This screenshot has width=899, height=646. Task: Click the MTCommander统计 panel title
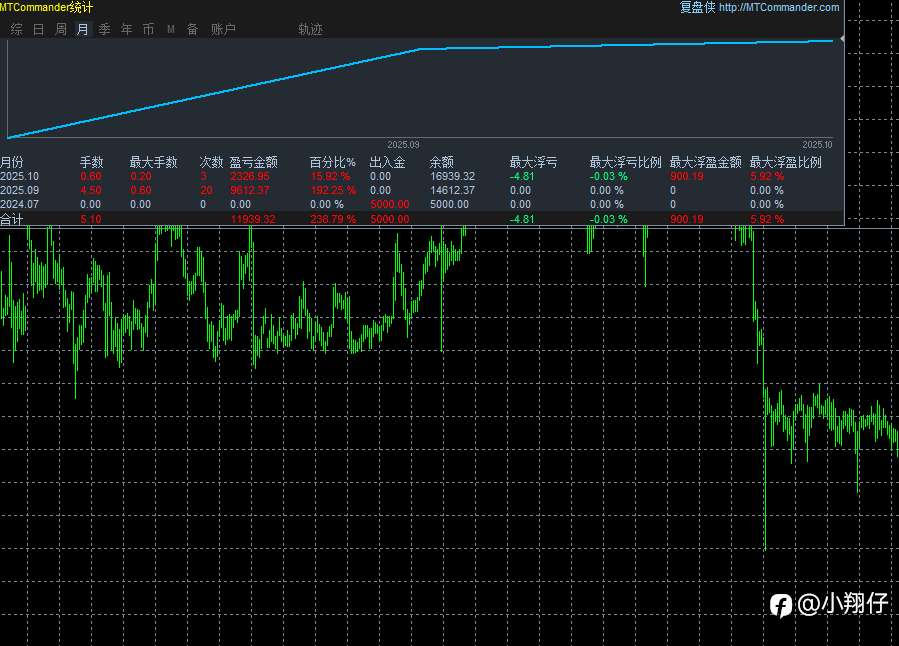tap(46, 7)
